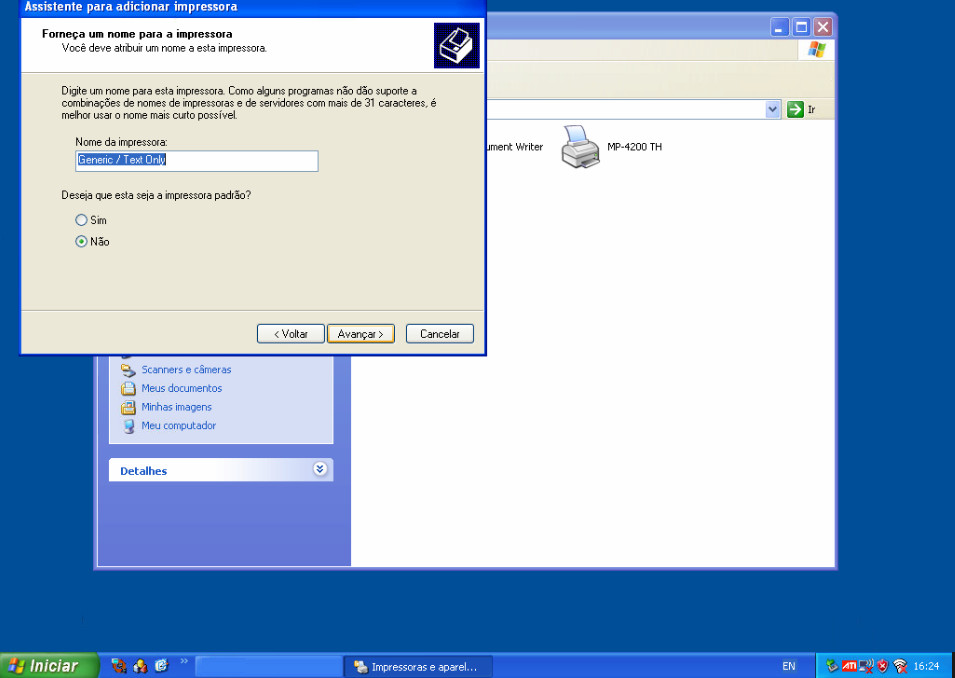The height and width of the screenshot is (678, 955).
Task: Click the Nome da impressora text field
Action: pos(197,160)
